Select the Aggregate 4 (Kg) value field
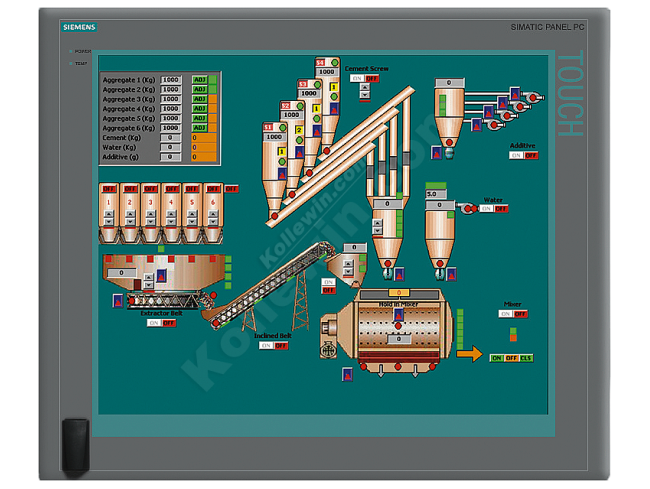 170,108
